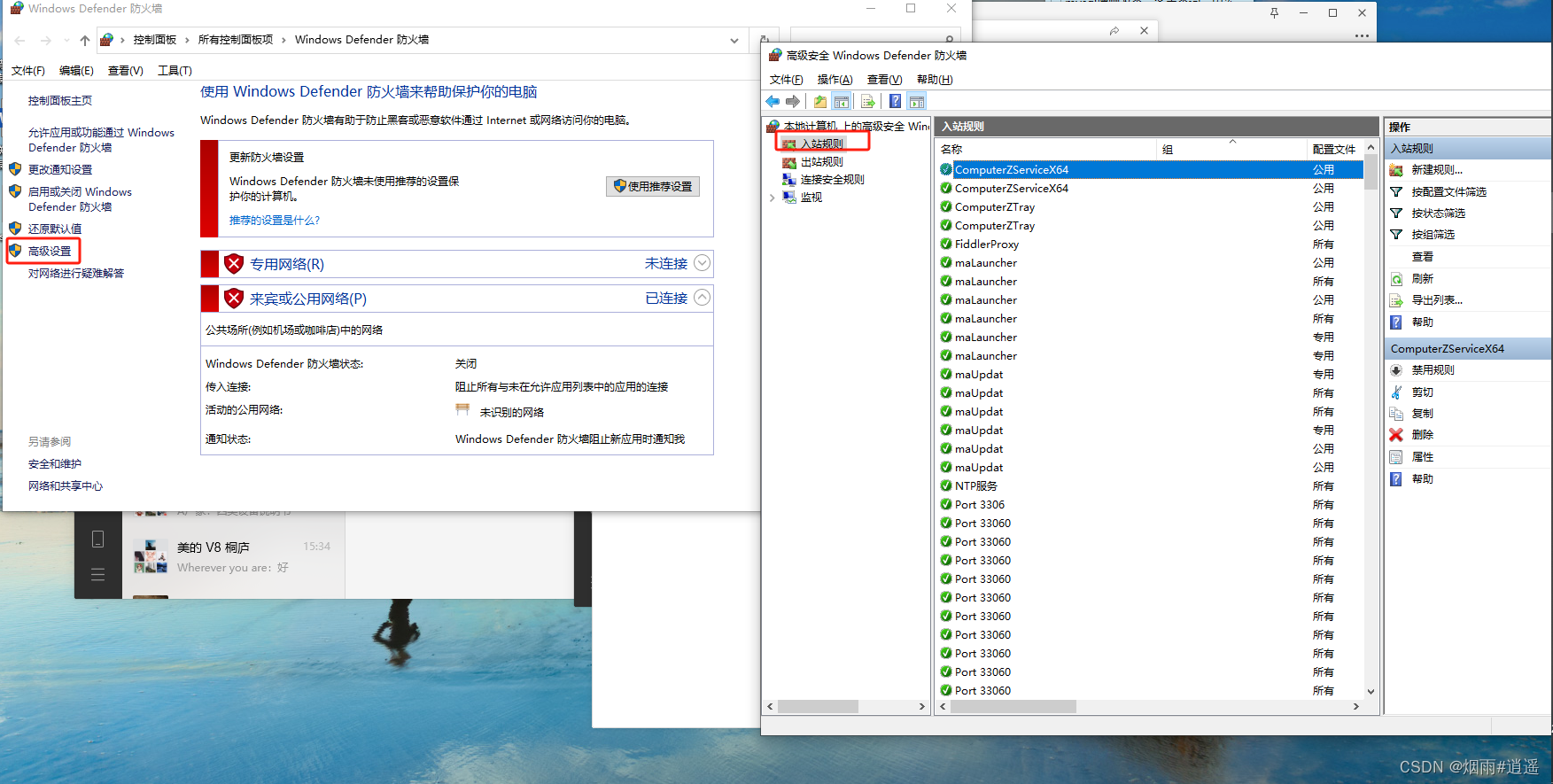The image size is (1553, 784).
Task: Expand the 专用网络(R) section chevron
Action: coord(702,263)
